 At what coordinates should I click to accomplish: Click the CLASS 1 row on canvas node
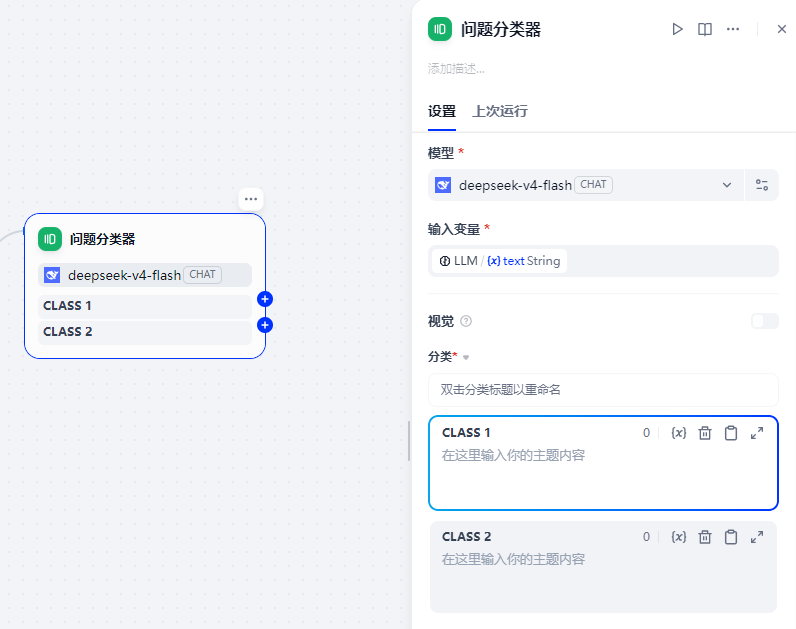(x=145, y=306)
